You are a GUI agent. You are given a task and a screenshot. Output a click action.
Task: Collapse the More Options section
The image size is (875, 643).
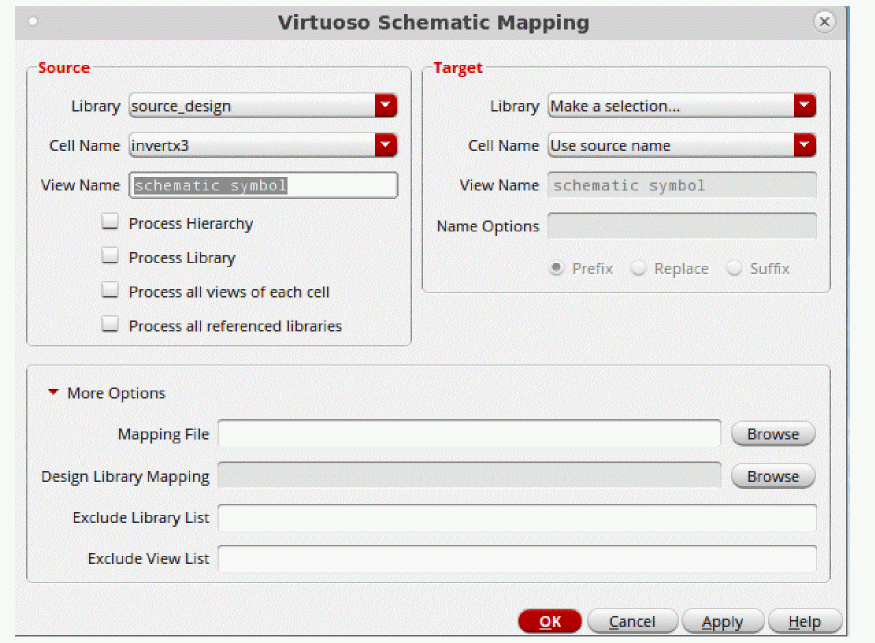(54, 393)
